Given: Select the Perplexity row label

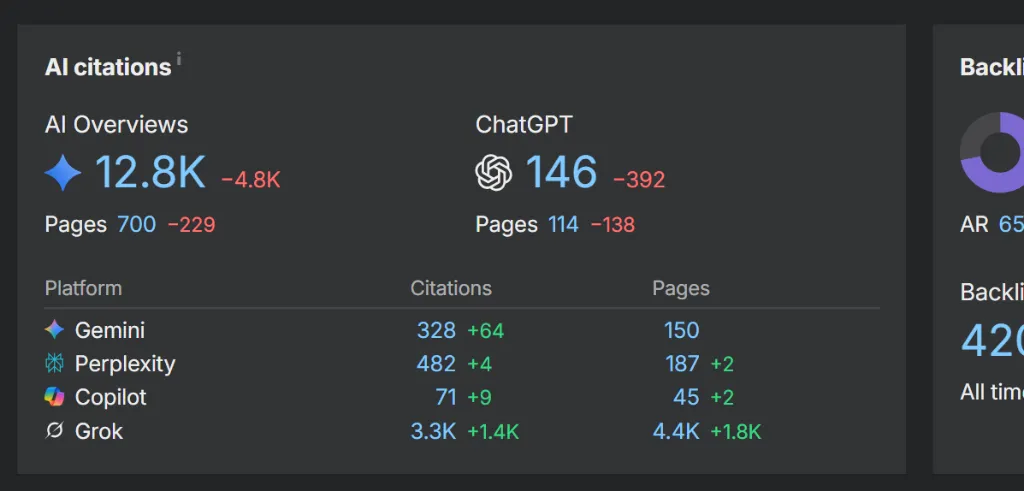Looking at the screenshot, I should pyautogui.click(x=125, y=364).
